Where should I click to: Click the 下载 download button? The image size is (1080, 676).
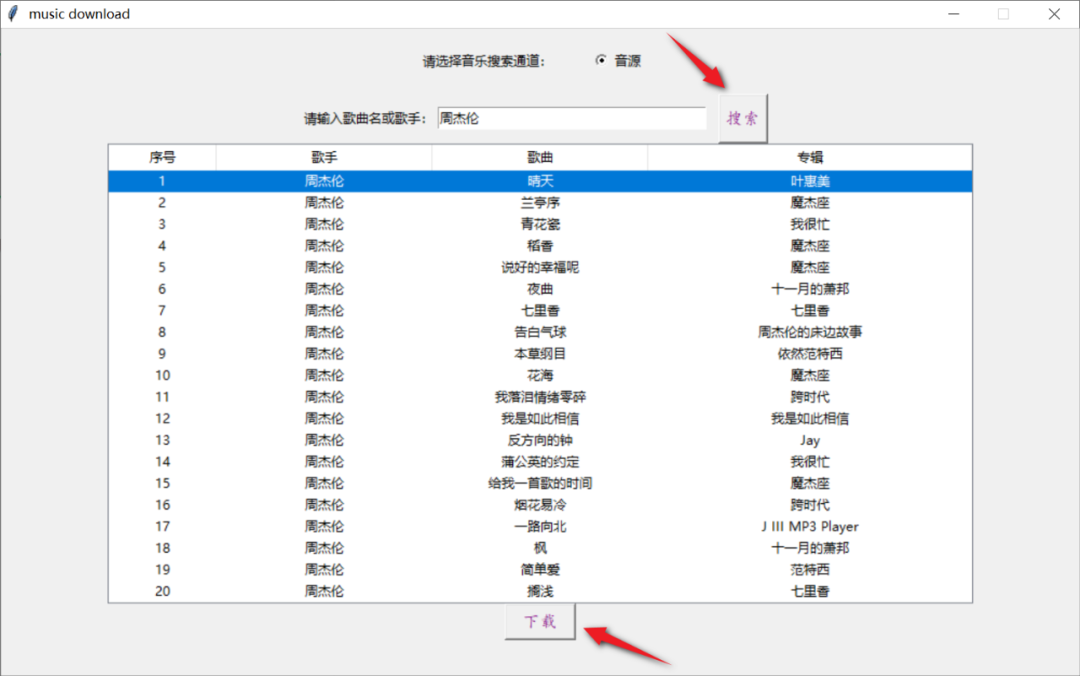click(539, 621)
